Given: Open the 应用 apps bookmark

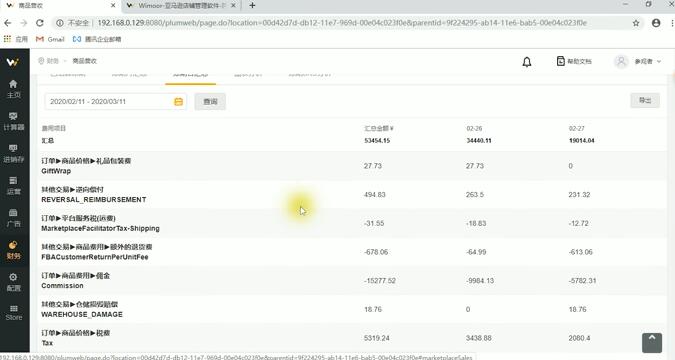Looking at the screenshot, I should (x=15, y=39).
